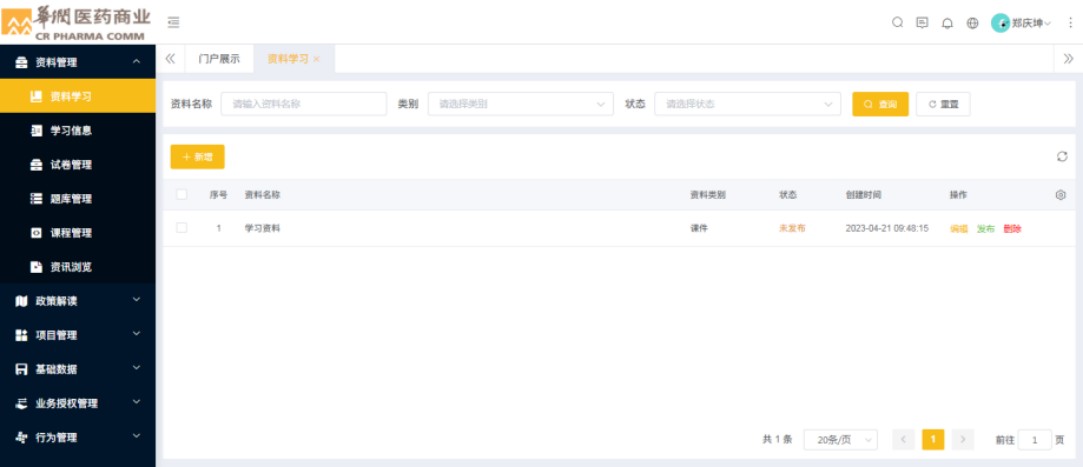
Task: Open the notification bell
Action: tap(947, 23)
